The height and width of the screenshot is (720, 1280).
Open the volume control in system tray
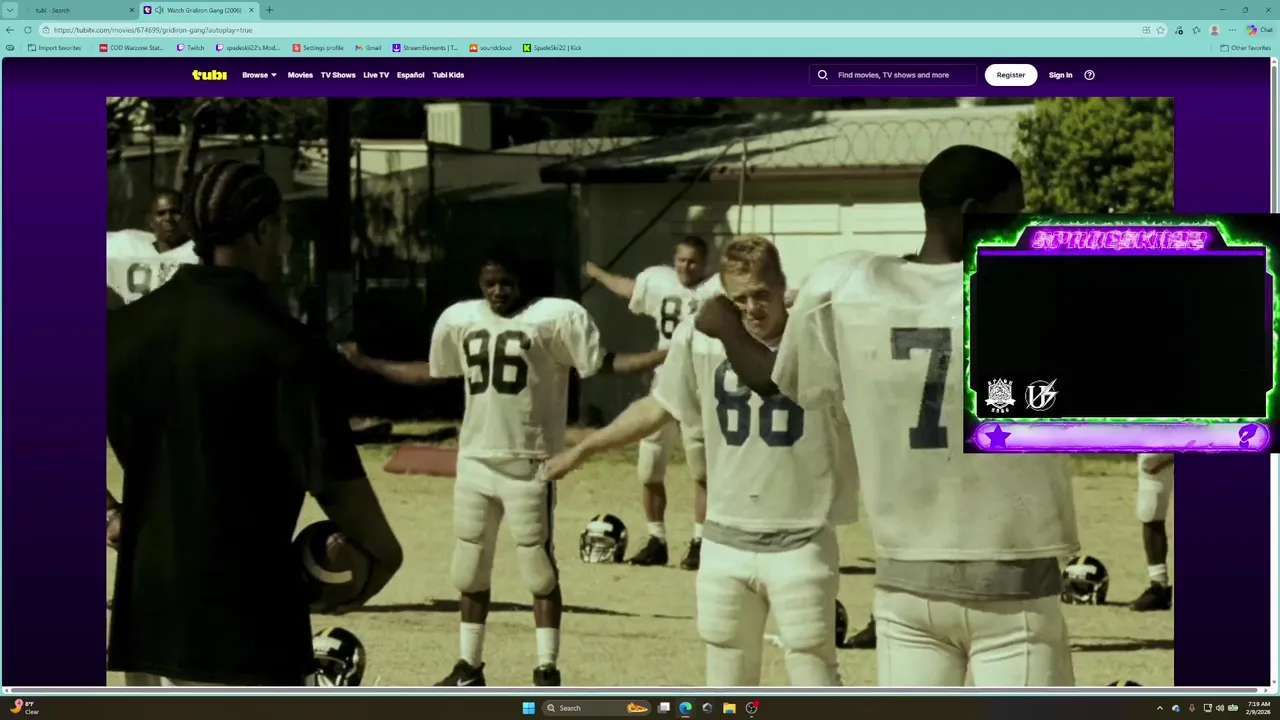1219,708
